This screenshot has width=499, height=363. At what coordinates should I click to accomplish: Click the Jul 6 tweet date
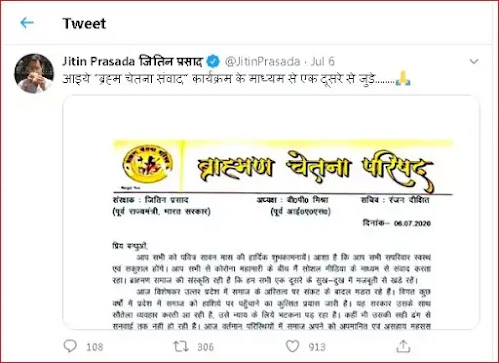(x=322, y=61)
